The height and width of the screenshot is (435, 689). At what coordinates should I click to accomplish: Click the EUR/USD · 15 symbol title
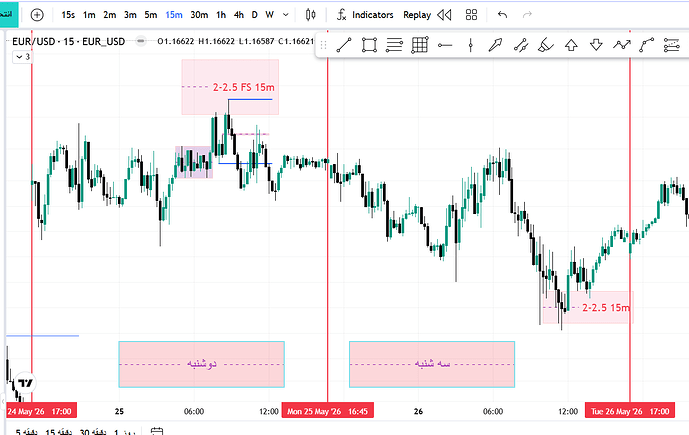point(69,42)
